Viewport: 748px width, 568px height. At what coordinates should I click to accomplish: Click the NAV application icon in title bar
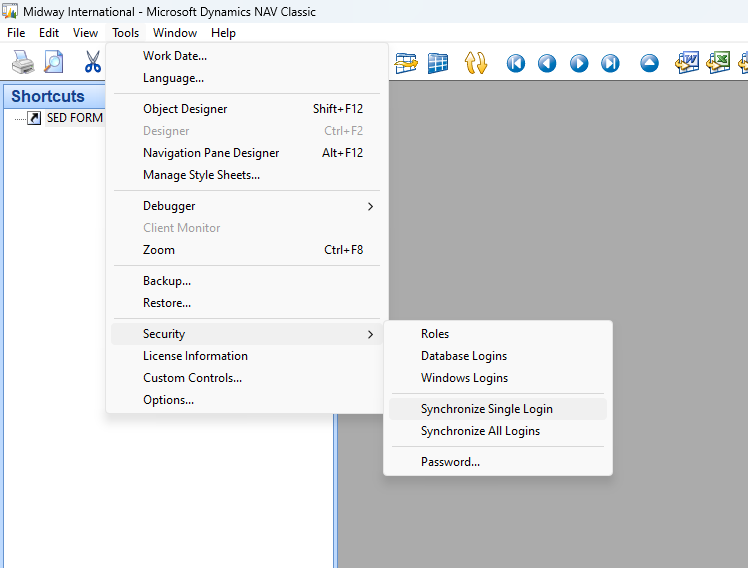point(10,11)
